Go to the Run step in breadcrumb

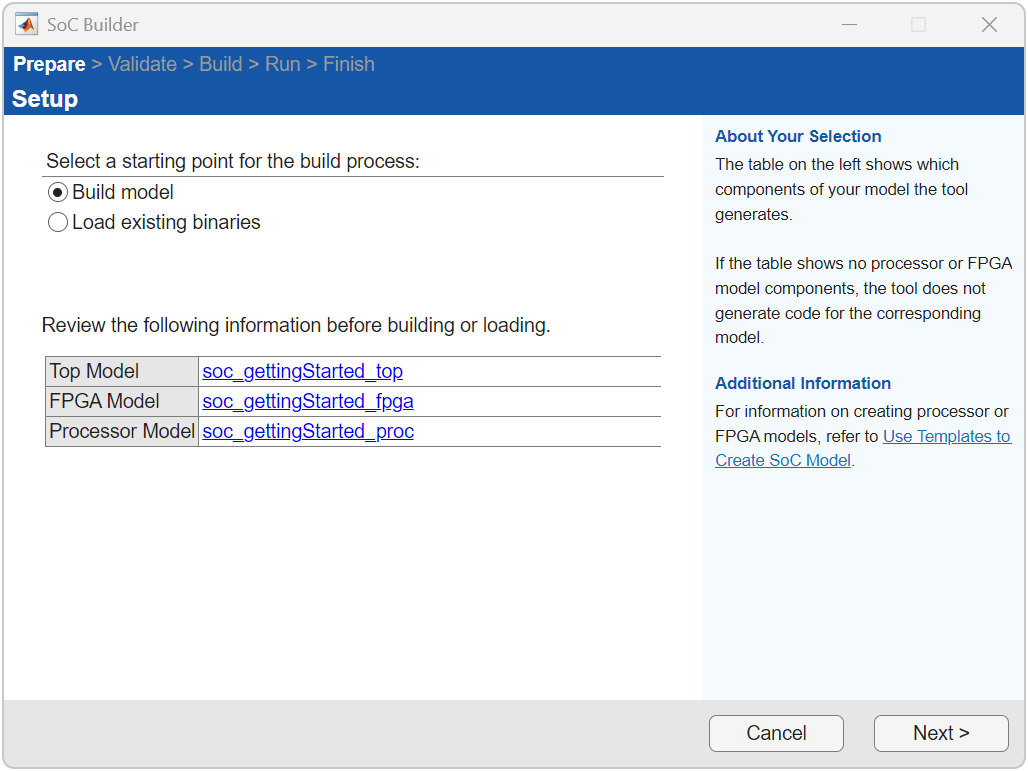click(282, 64)
